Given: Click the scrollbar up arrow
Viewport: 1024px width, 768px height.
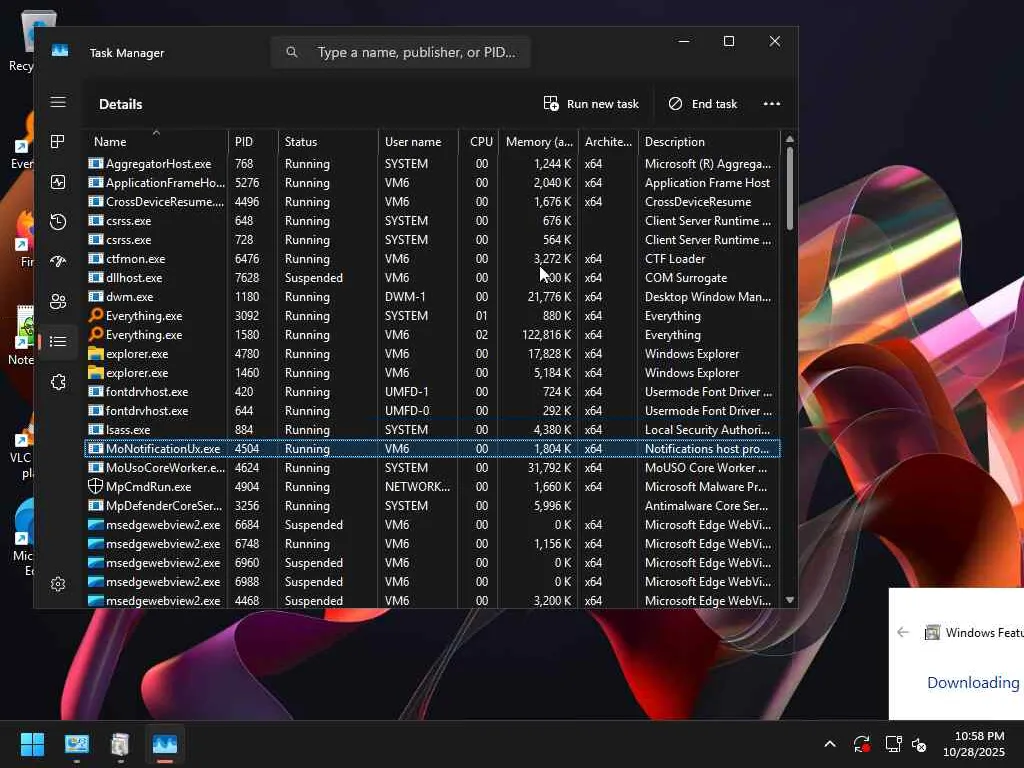Looking at the screenshot, I should 790,139.
